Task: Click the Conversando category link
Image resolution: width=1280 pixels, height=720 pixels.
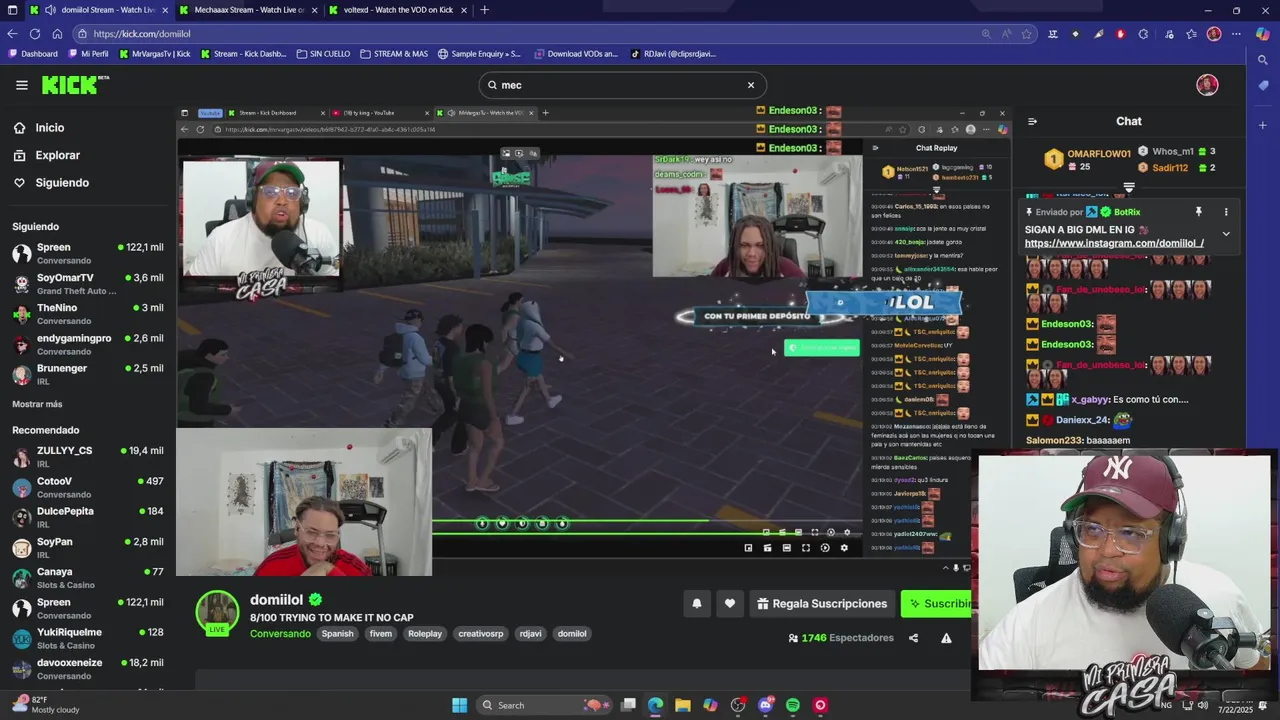Action: coord(280,634)
